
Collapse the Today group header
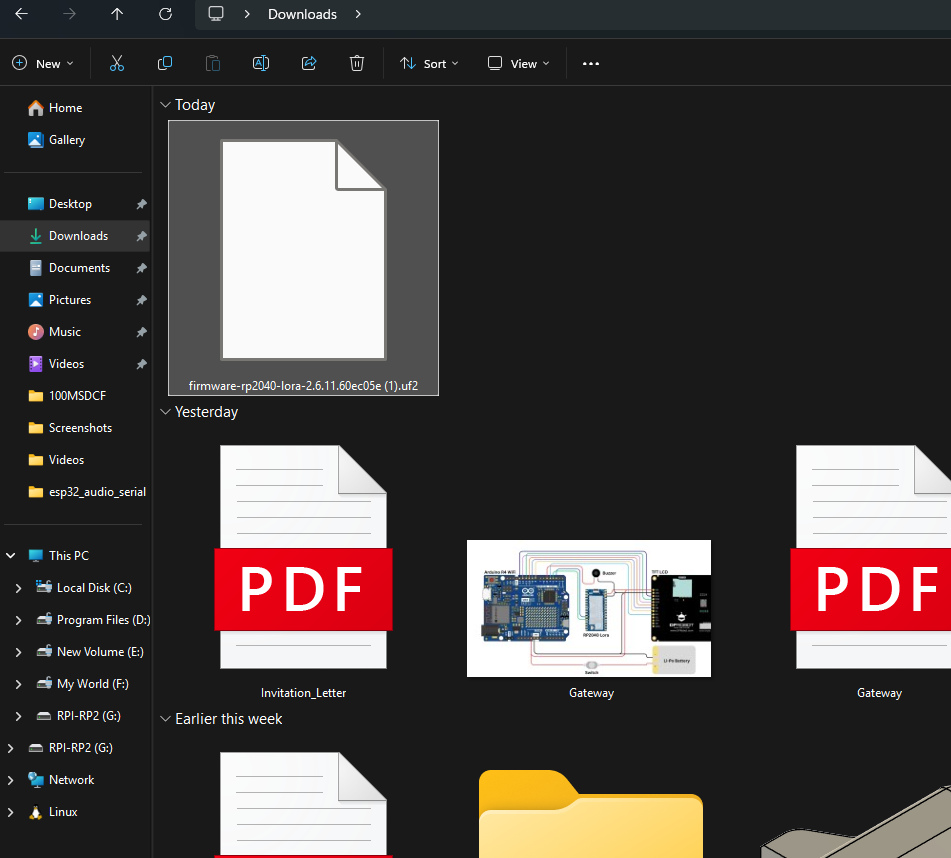tap(165, 105)
